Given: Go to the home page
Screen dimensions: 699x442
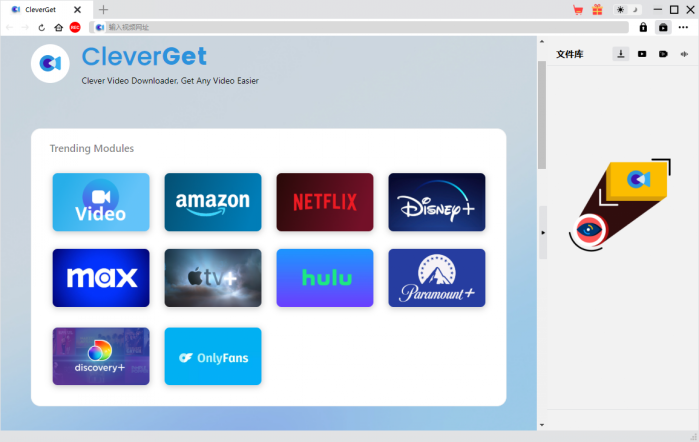Looking at the screenshot, I should [x=58, y=27].
